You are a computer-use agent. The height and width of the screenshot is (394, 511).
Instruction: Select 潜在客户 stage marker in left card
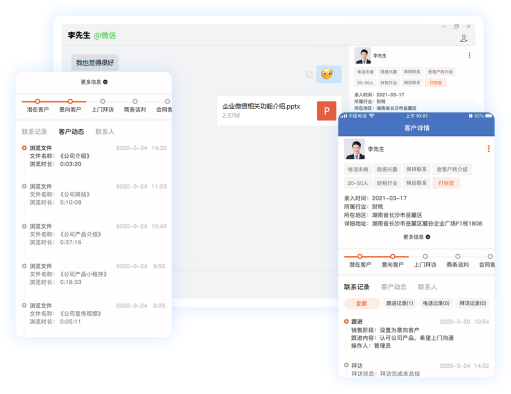[37, 101]
